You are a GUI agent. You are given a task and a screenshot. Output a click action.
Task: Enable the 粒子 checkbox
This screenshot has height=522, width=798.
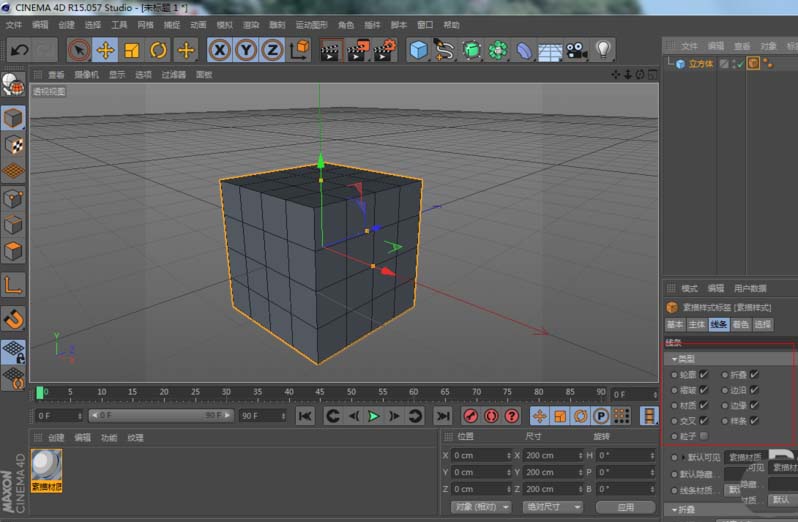(x=704, y=436)
